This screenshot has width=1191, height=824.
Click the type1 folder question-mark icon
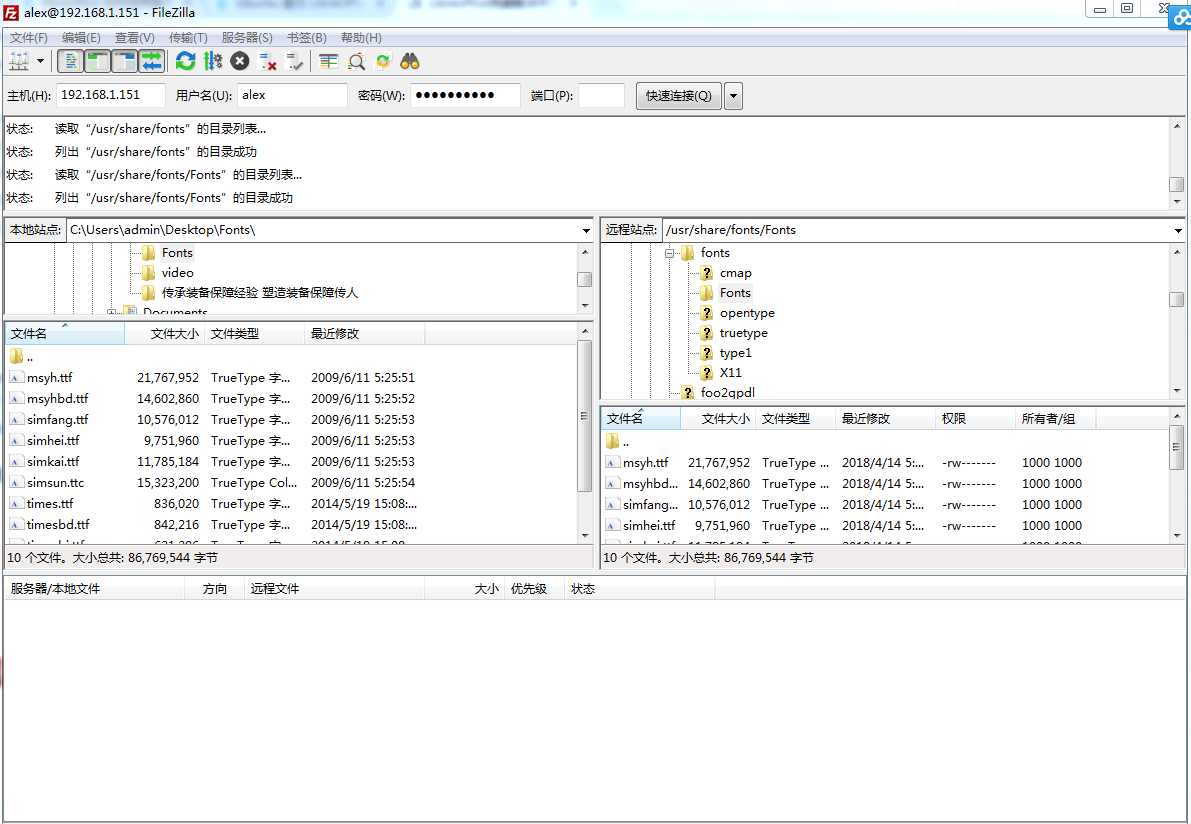pos(706,352)
